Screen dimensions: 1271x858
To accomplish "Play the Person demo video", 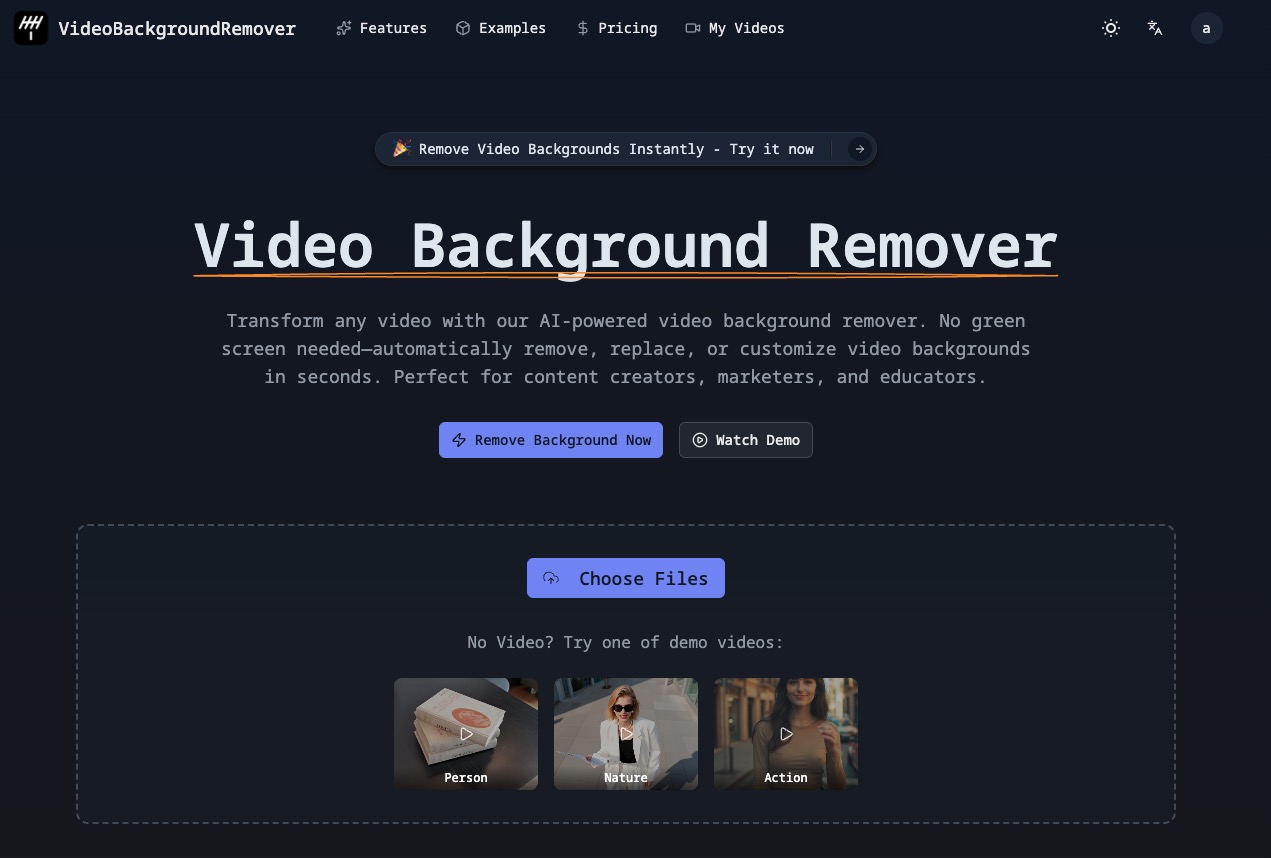I will 466,734.
